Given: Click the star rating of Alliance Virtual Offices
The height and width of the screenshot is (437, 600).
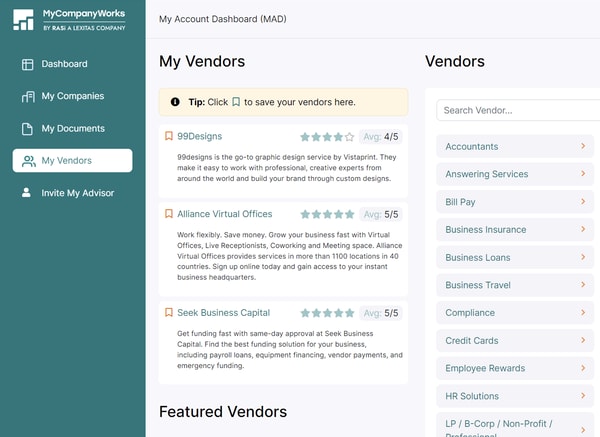Looking at the screenshot, I should point(327,214).
